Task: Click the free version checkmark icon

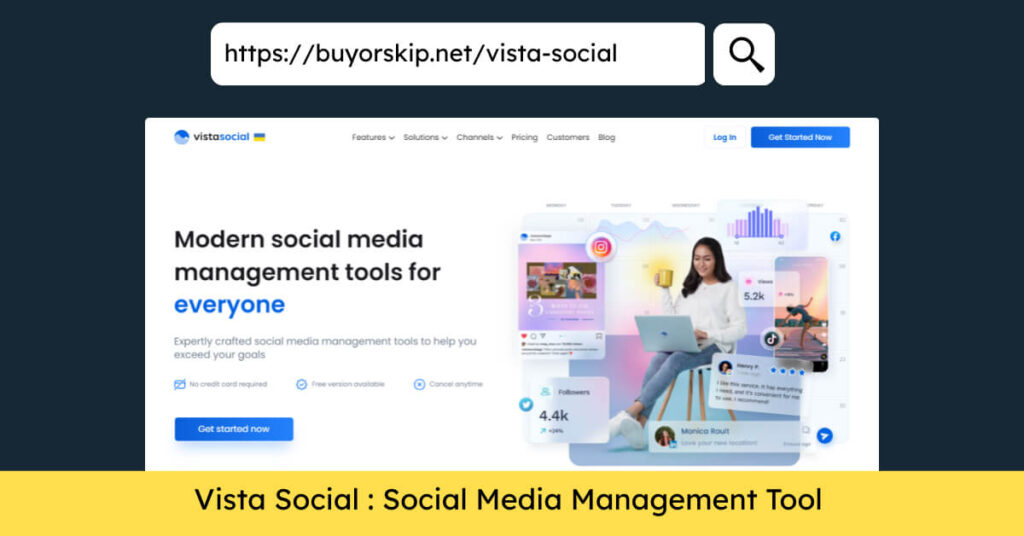Action: point(301,385)
